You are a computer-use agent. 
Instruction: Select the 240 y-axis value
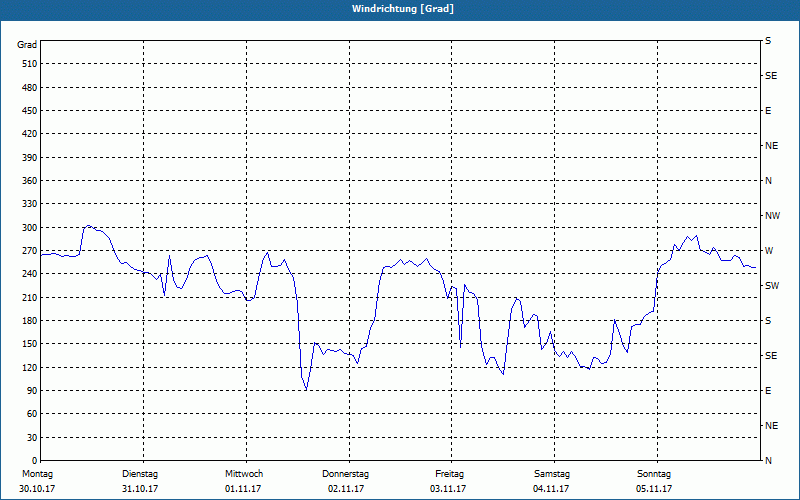point(30,274)
